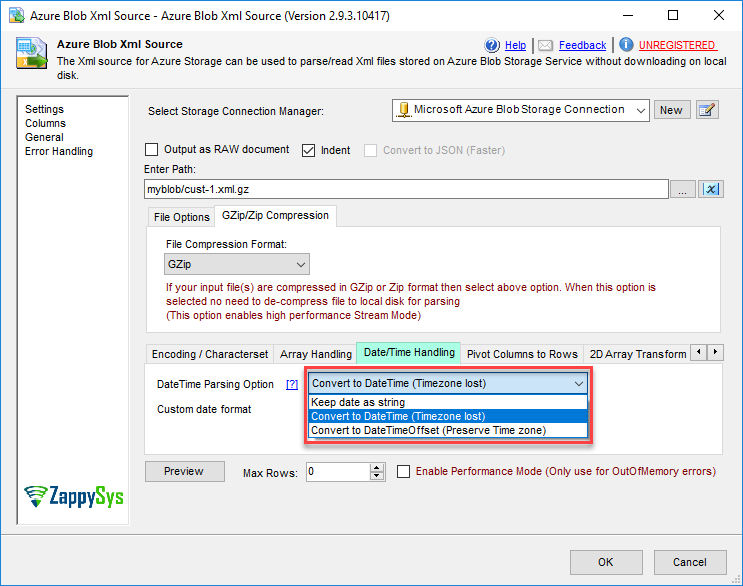Click the Help question mark icon
743x586 pixels.
click(492, 45)
